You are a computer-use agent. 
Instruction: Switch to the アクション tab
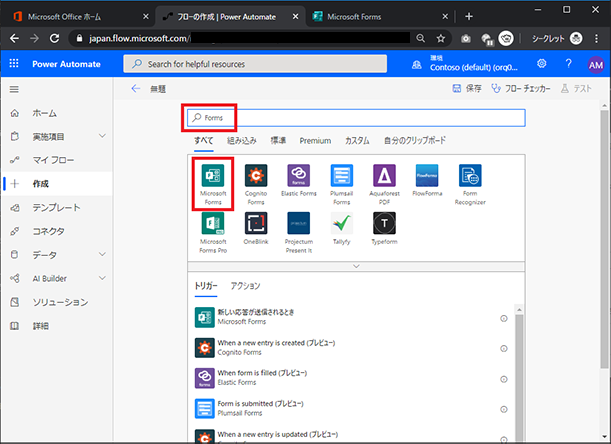pyautogui.click(x=245, y=286)
